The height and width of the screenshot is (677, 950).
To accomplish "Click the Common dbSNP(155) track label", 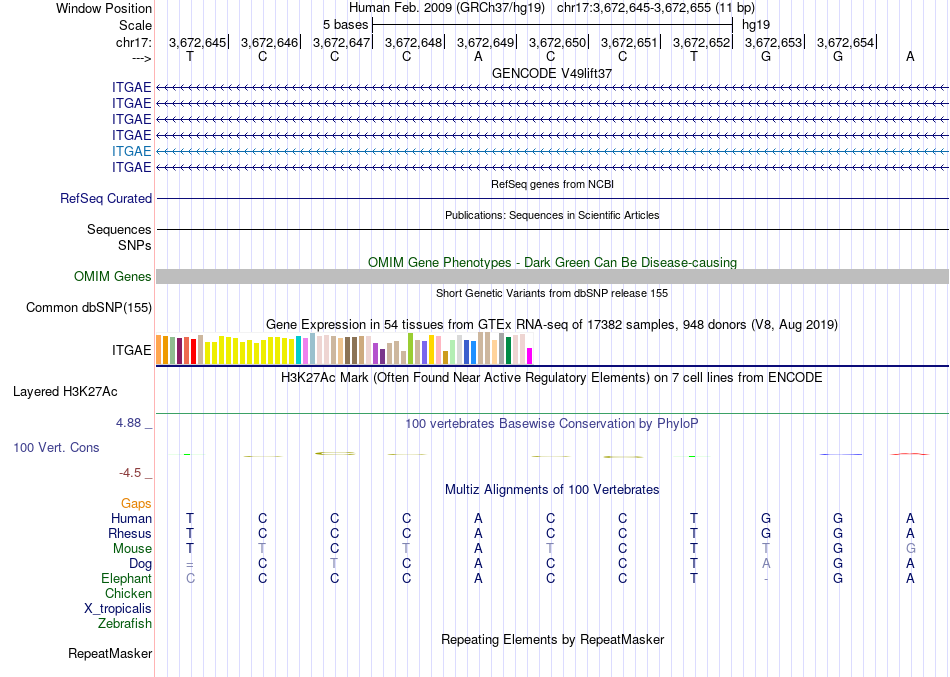I will tap(88, 308).
